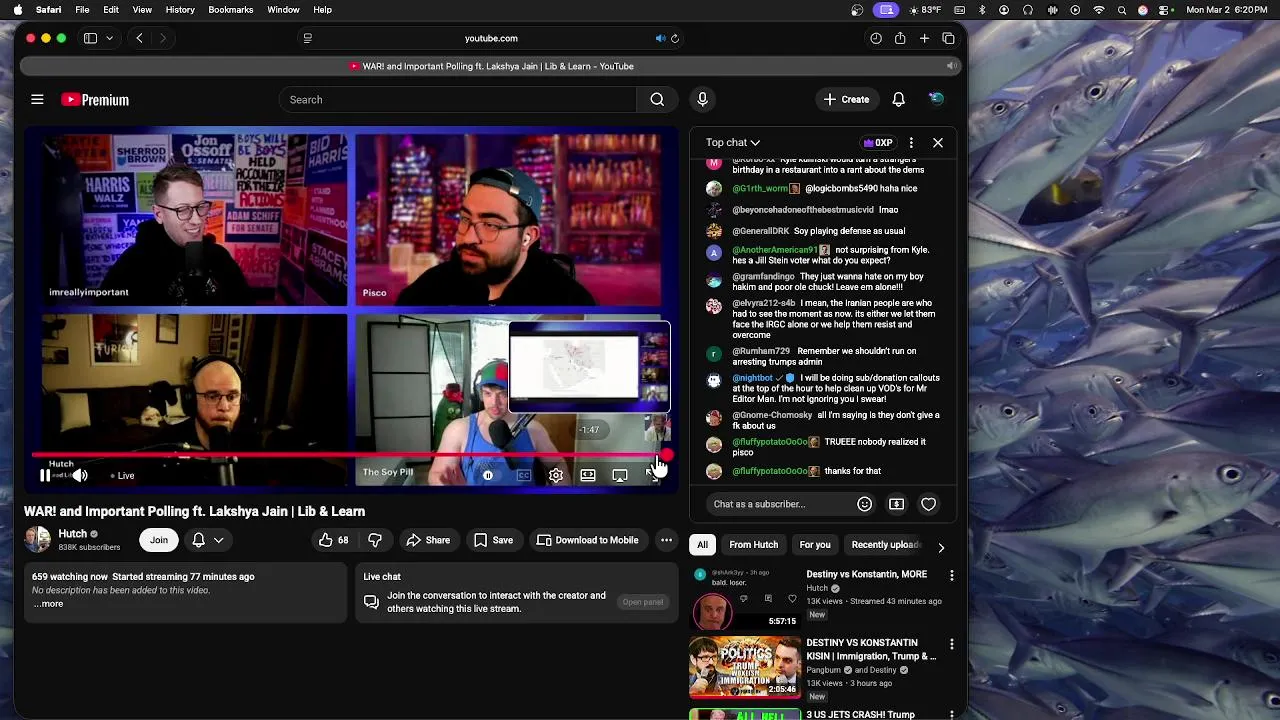Open Destiny vs Konstantin, MORE video thumbnail
1280x720 pixels.
click(x=745, y=598)
